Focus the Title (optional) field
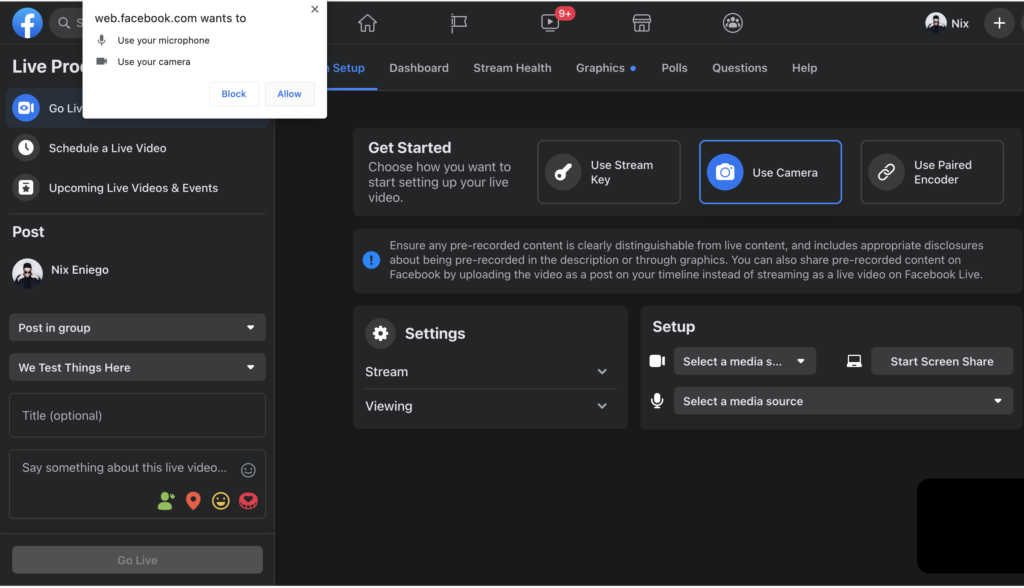1024x588 pixels. (x=137, y=416)
